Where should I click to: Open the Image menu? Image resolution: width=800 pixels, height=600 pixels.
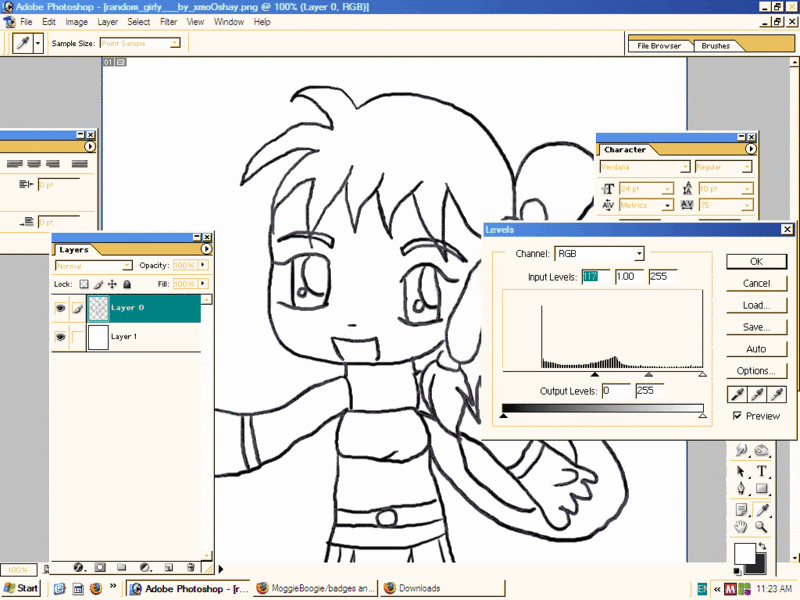[77, 22]
